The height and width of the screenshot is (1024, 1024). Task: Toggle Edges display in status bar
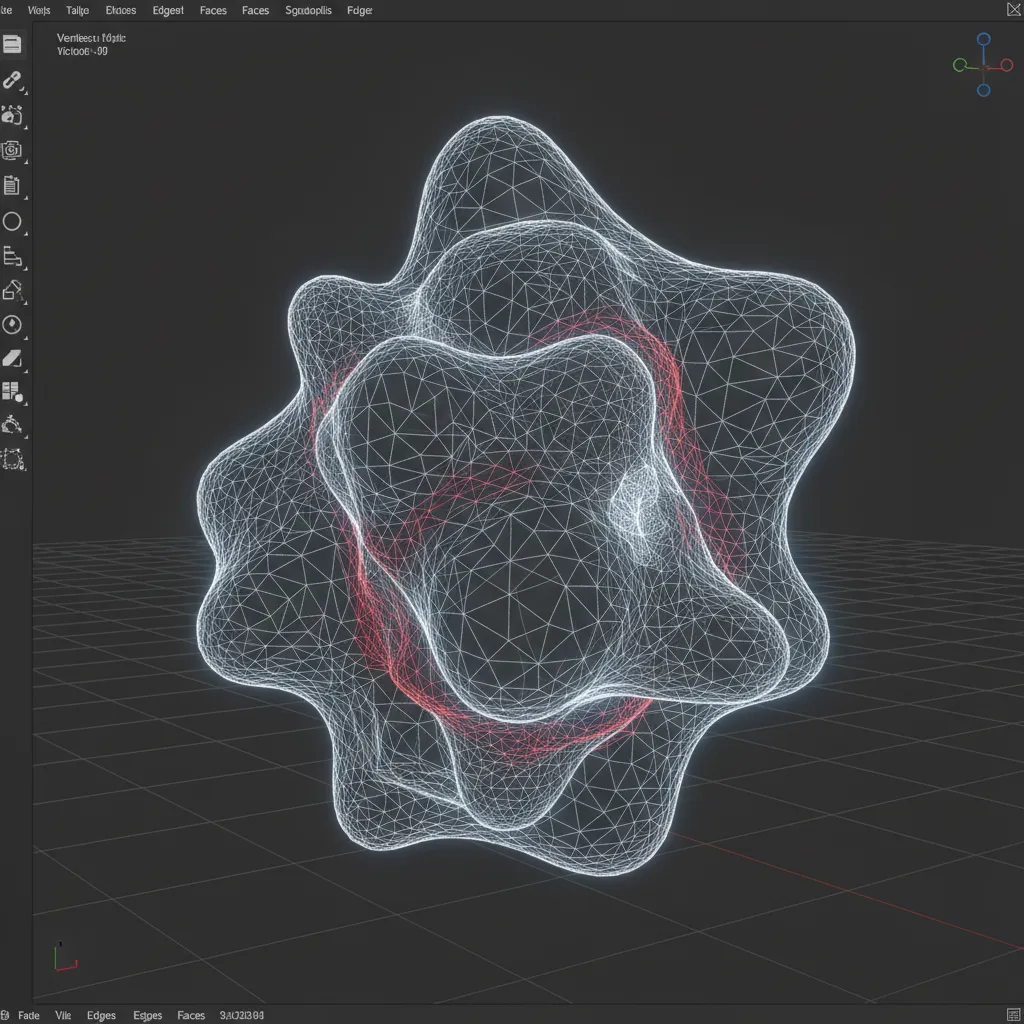[101, 1014]
